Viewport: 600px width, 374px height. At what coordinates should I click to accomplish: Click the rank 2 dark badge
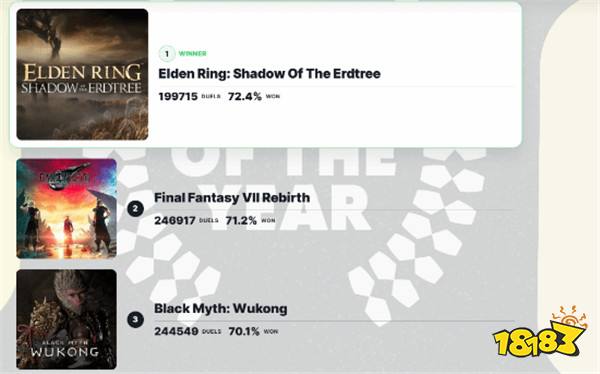point(135,209)
